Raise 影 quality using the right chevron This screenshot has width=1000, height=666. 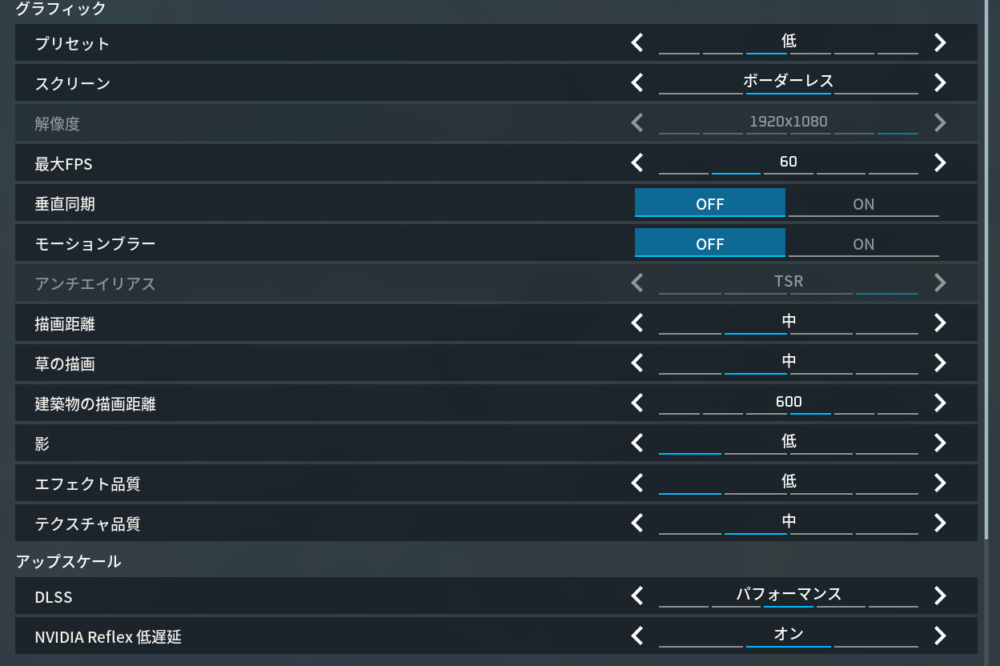[x=939, y=442]
